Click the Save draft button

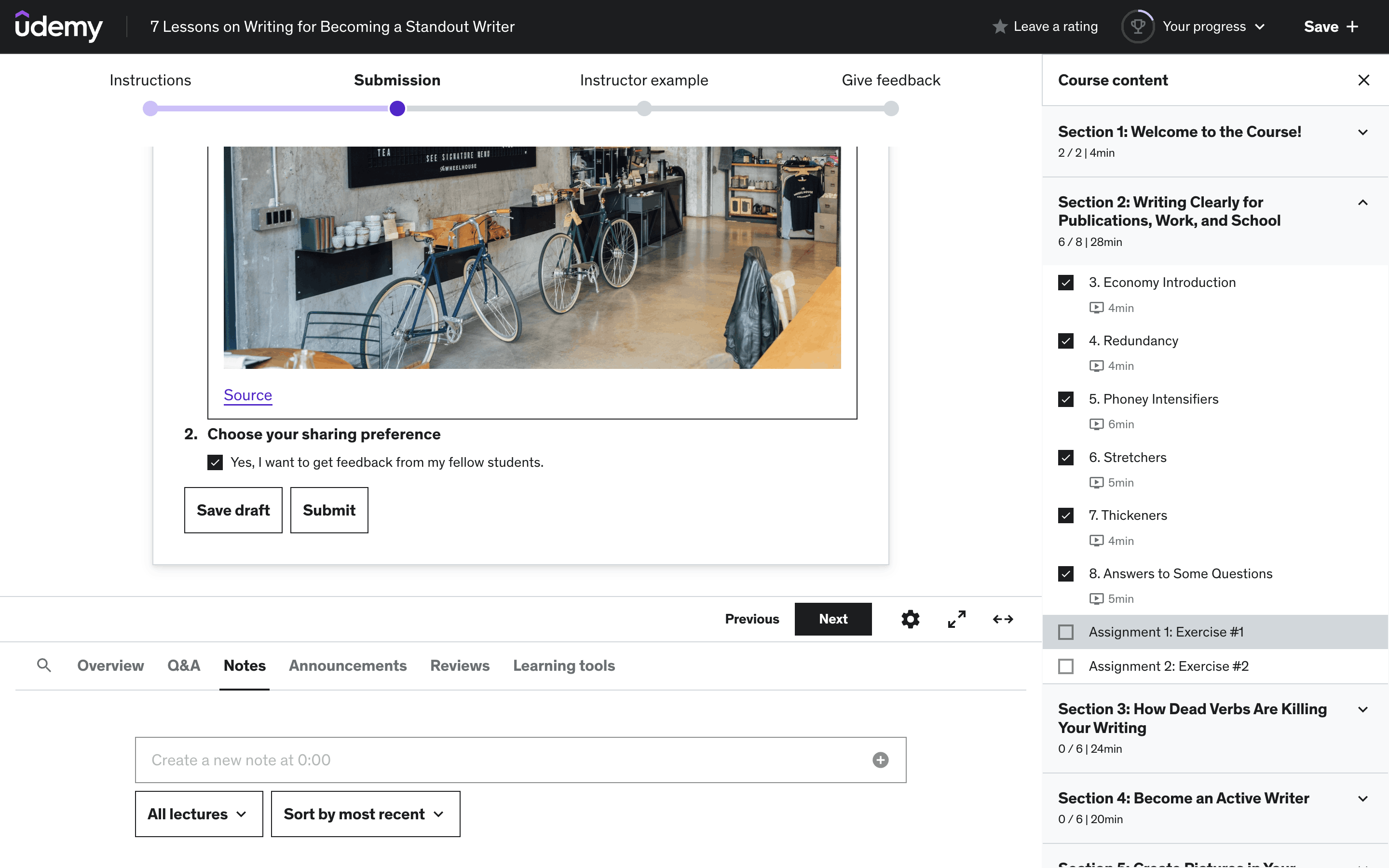click(x=233, y=510)
